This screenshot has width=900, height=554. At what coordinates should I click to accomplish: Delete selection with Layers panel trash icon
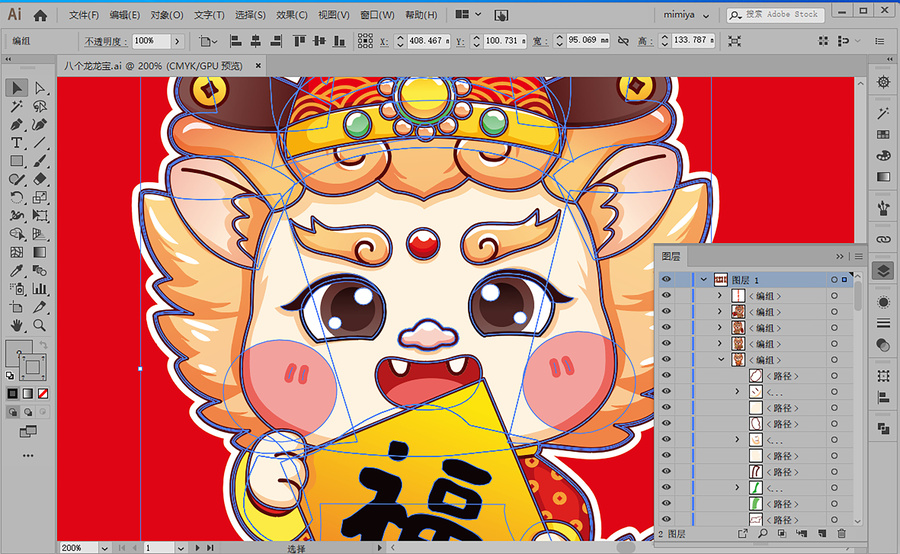tap(841, 533)
